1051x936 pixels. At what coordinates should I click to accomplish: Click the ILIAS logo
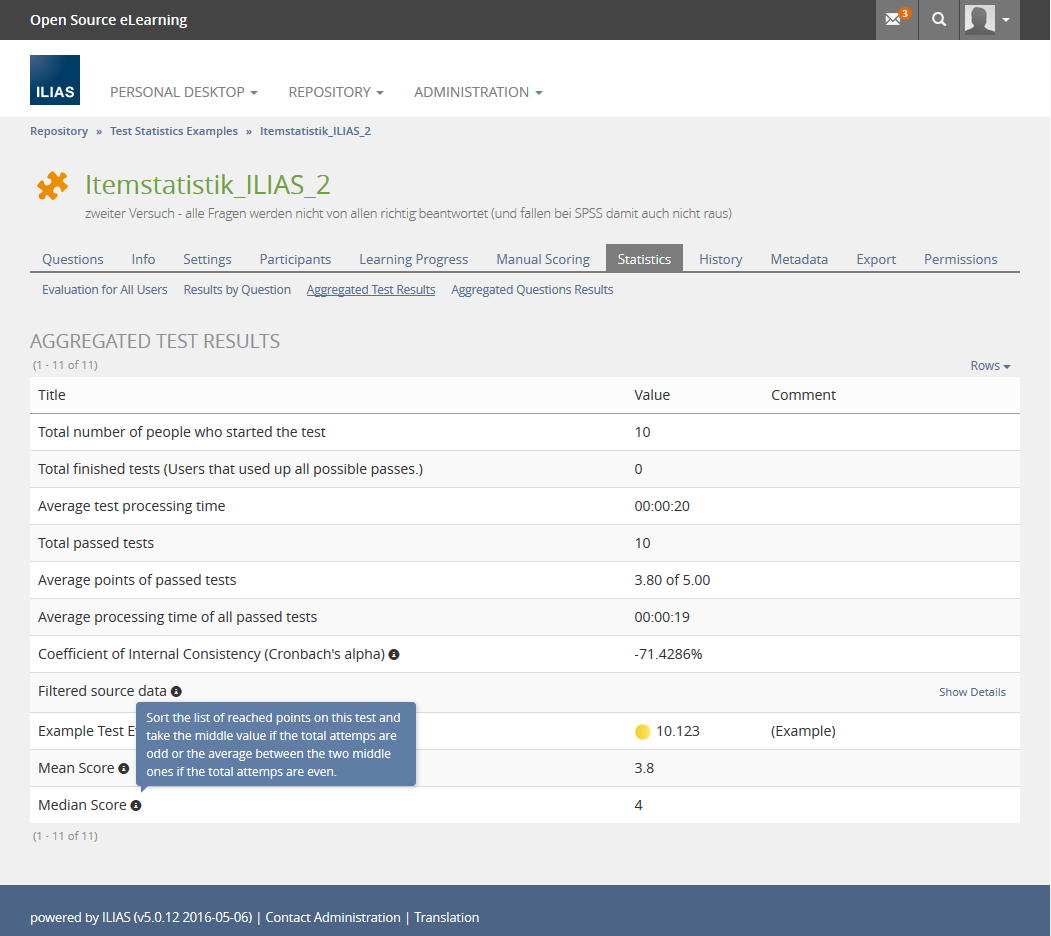pos(55,81)
